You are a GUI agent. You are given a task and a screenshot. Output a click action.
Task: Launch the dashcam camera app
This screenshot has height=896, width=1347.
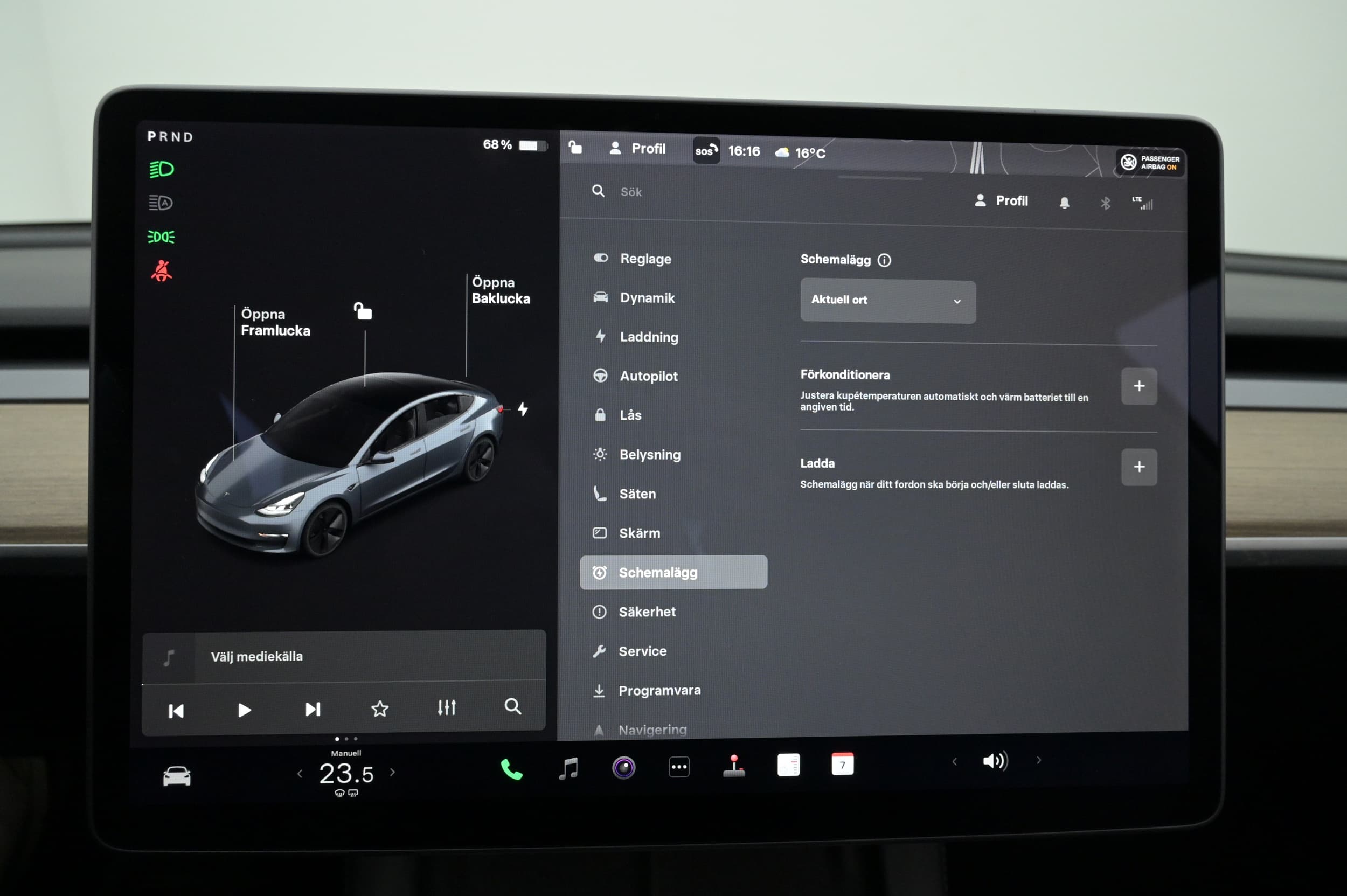(x=623, y=767)
